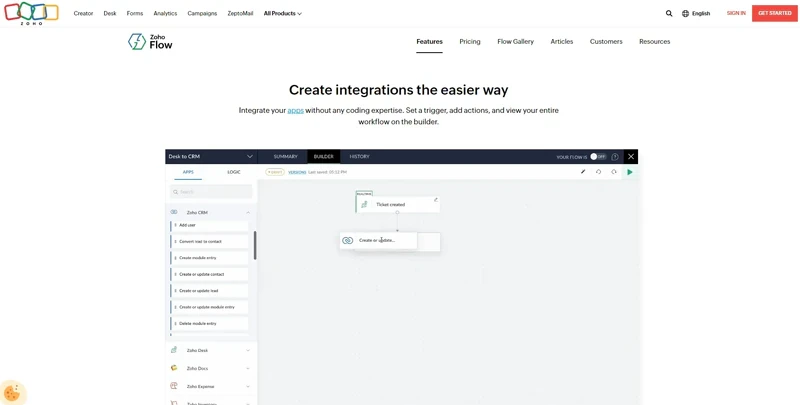Go to Campaigns in top bar
800x405 pixels.
point(202,13)
